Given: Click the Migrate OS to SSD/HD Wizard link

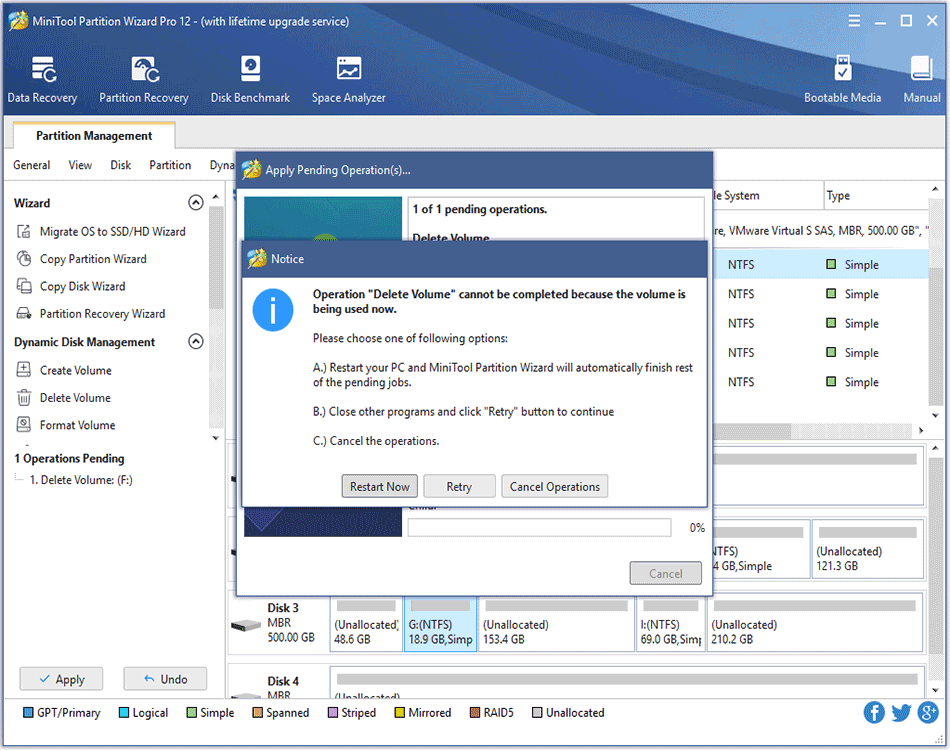Looking at the screenshot, I should (x=113, y=231).
